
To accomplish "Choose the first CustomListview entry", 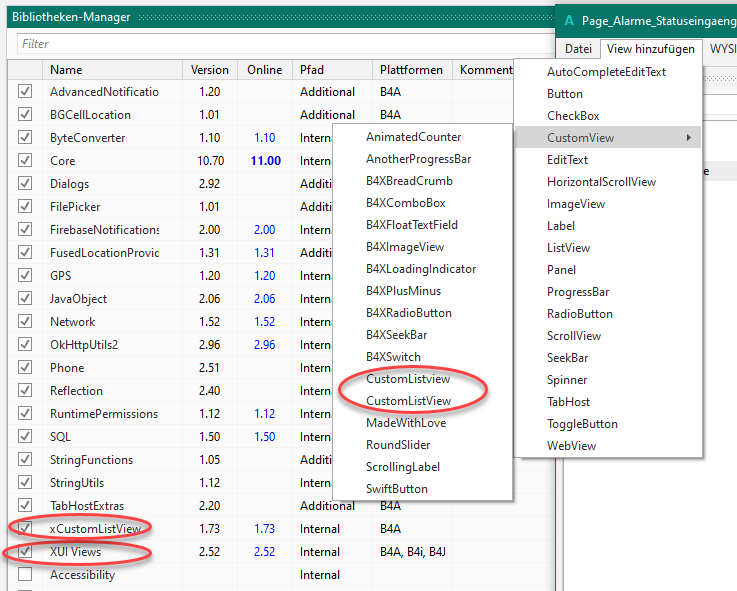I will (x=407, y=379).
